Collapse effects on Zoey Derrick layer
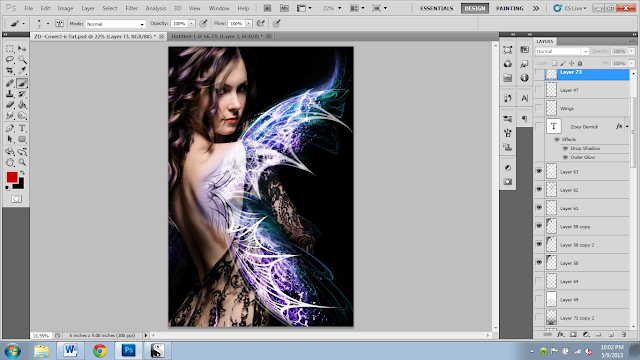The image size is (640, 360). (627, 127)
